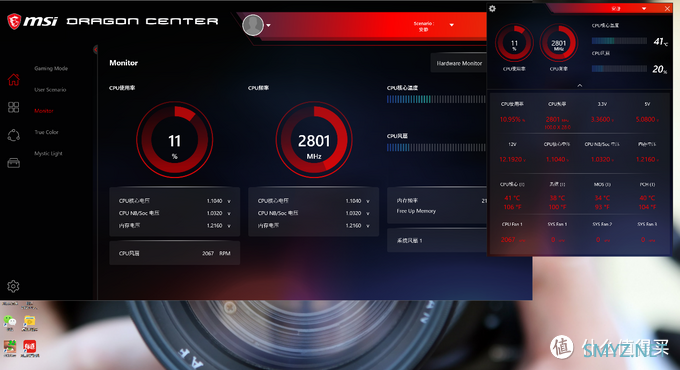Click the user profile avatar

coord(253,25)
